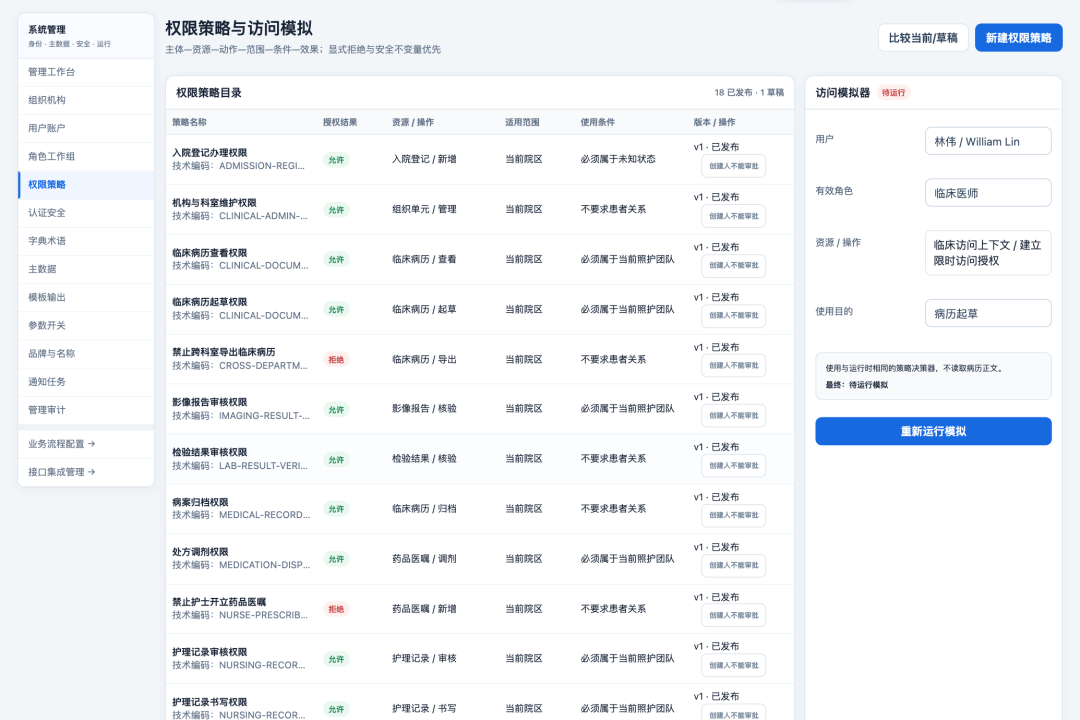Select the 检验结果审核权限 policy name
Viewport: 1080px width, 720px height.
pyautogui.click(x=209, y=453)
